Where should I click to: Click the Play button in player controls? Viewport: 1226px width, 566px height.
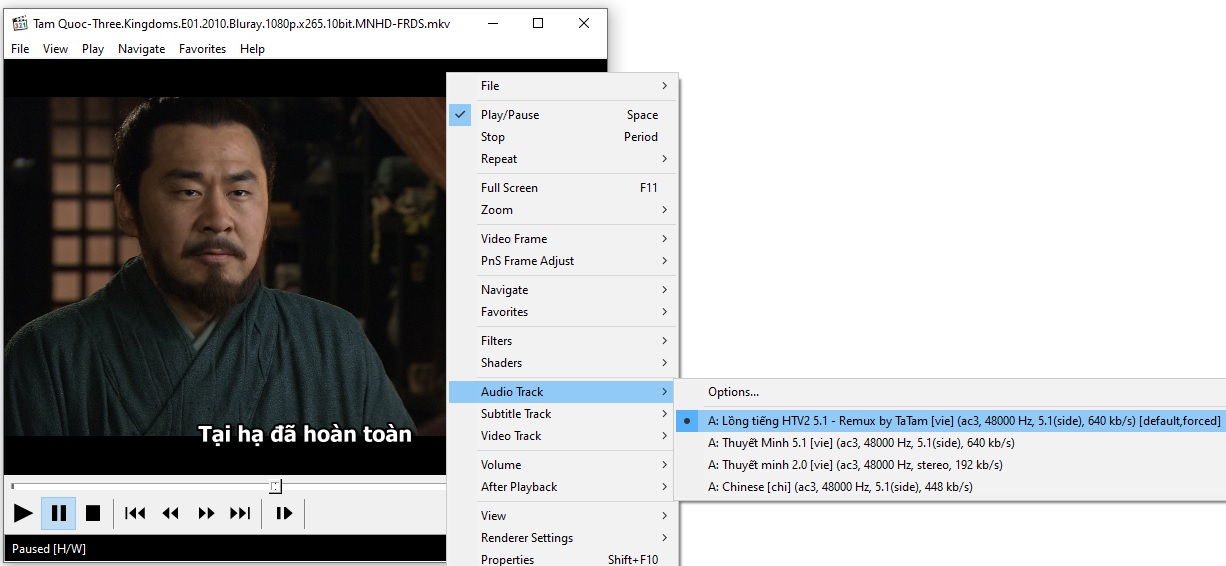(23, 513)
